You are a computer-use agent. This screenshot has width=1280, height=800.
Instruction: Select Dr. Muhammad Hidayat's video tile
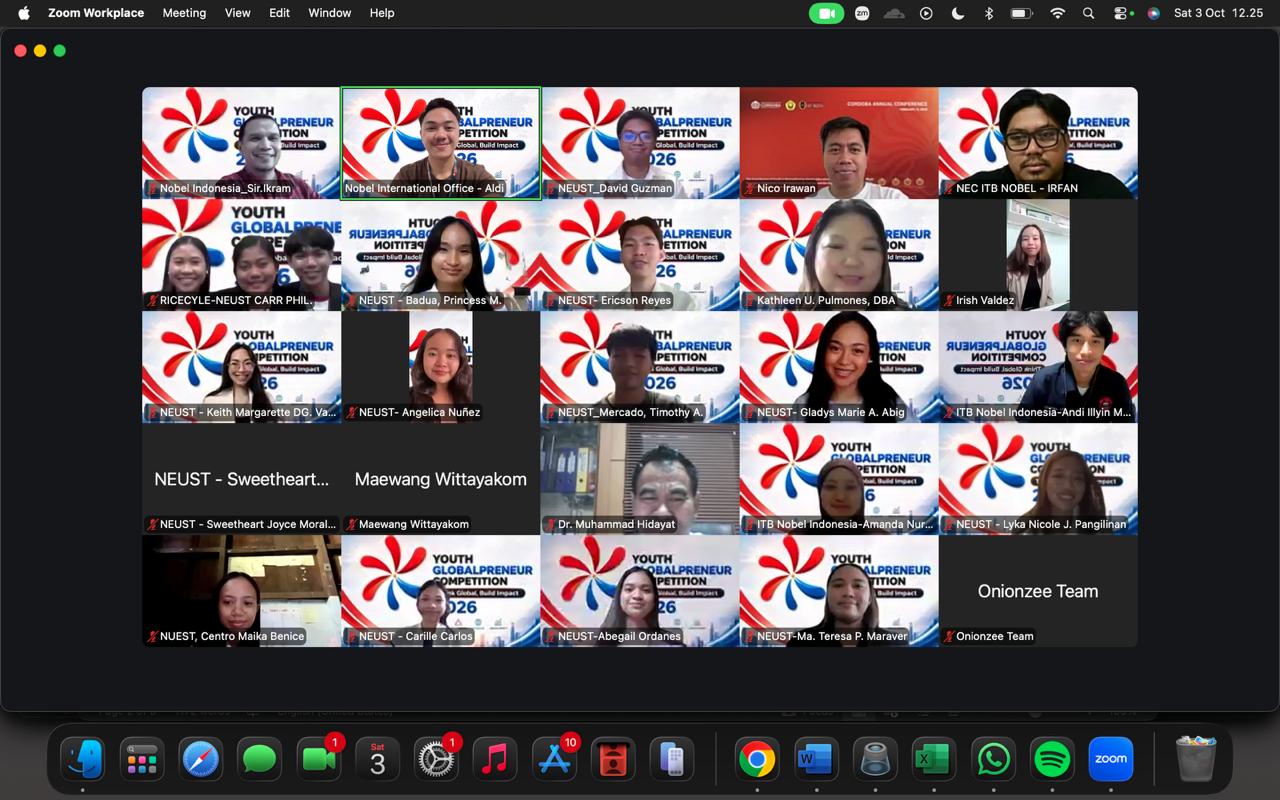pos(640,479)
